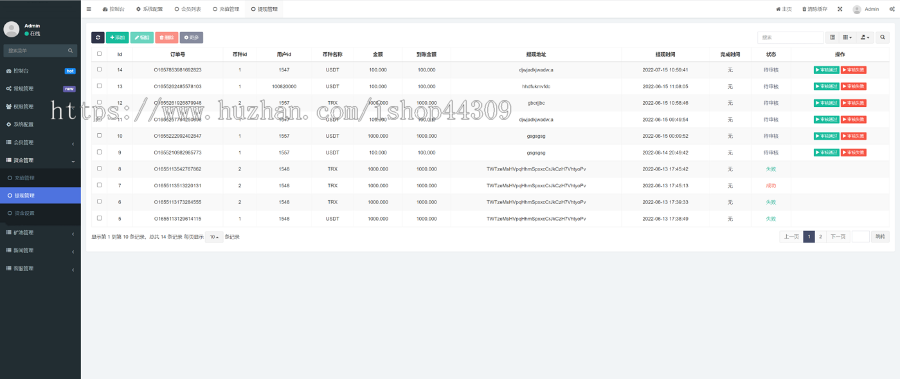The height and width of the screenshot is (379, 900).
Task: Click the red 删除 (delete) button
Action: tap(166, 37)
